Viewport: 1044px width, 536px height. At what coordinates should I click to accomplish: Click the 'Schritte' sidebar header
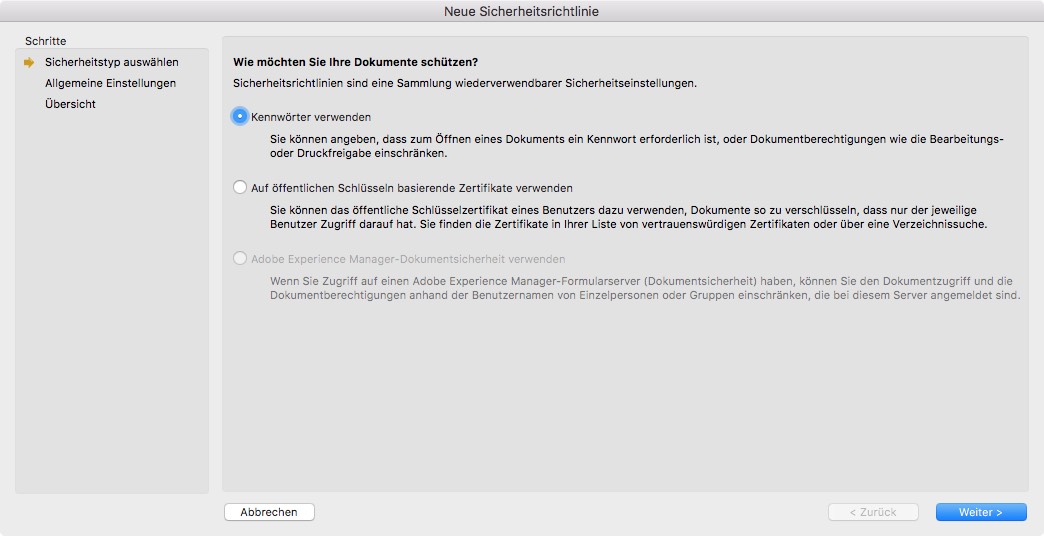(x=48, y=41)
